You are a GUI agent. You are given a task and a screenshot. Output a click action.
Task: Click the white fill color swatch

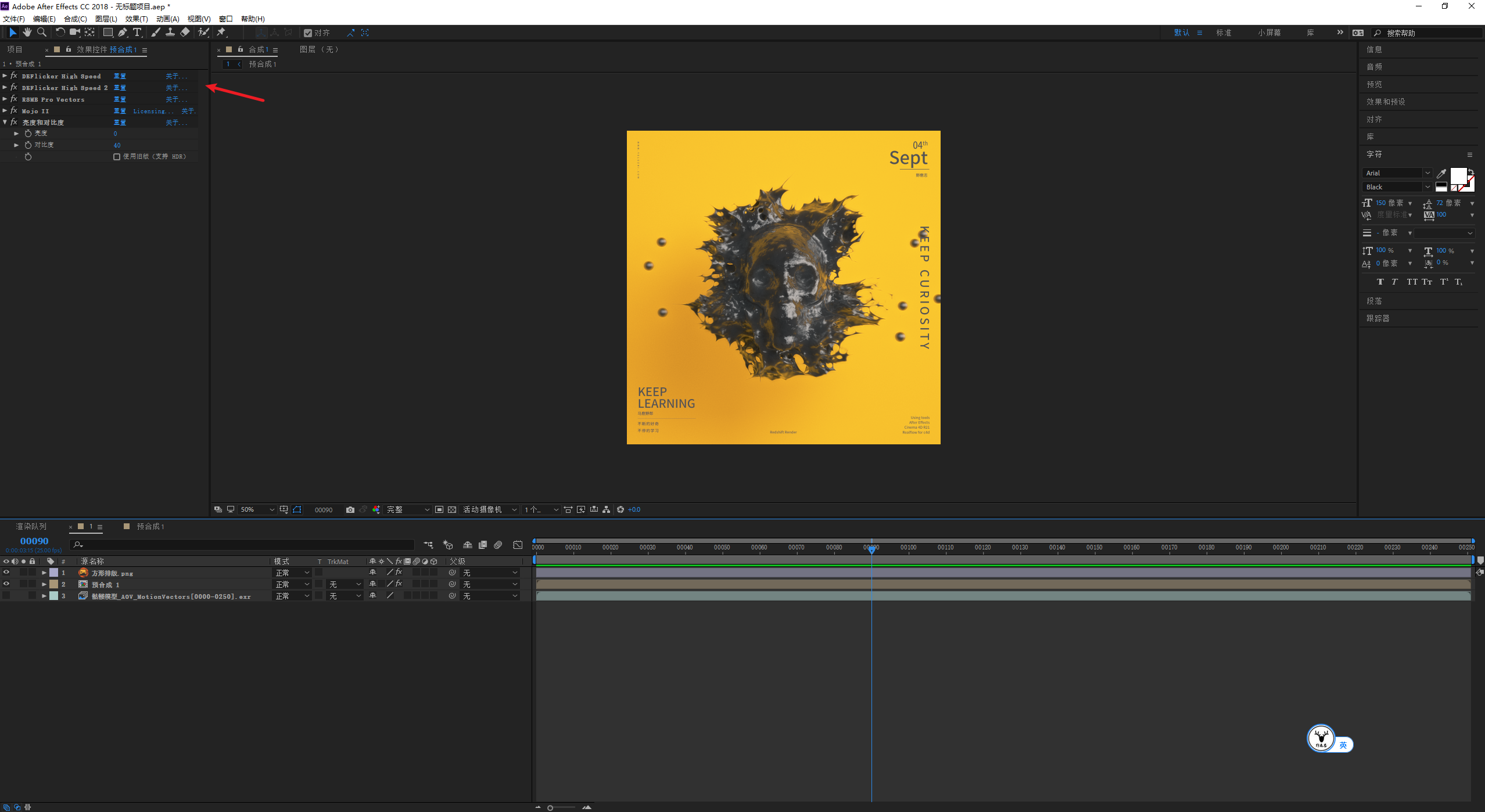1458,176
